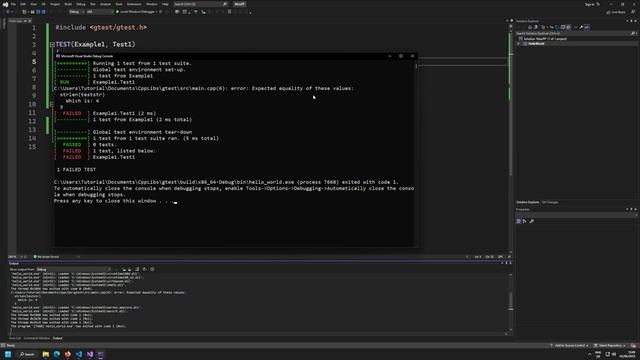The image size is (640, 360).
Task: Close the main.cpp editor tab
Action: click(30, 21)
